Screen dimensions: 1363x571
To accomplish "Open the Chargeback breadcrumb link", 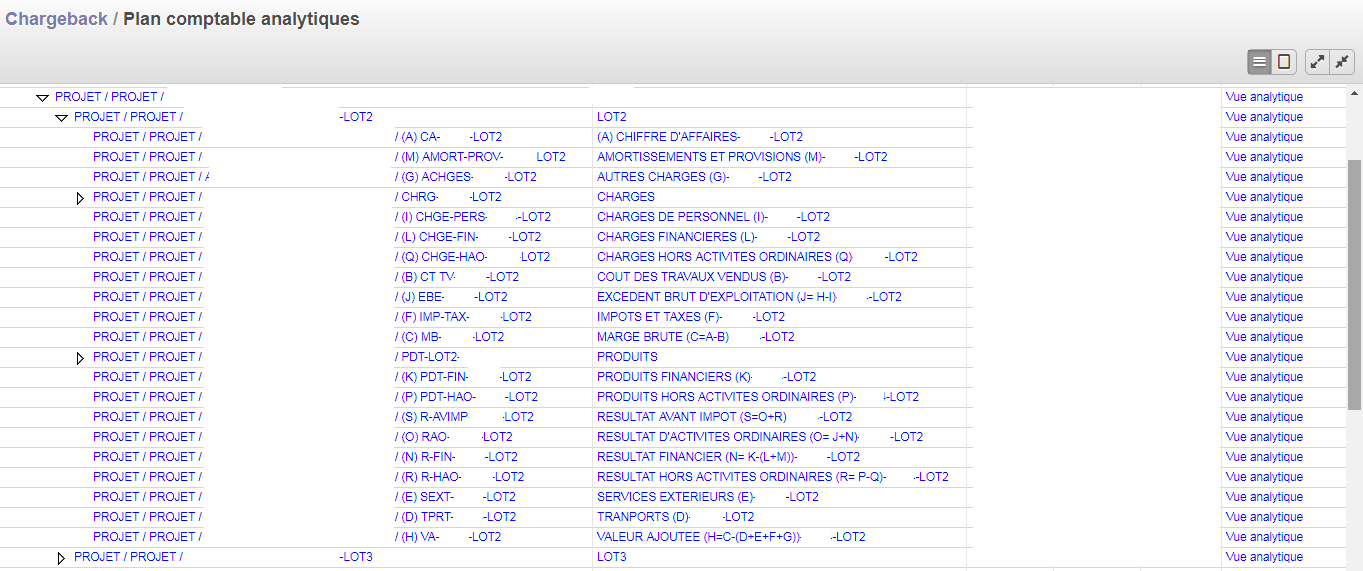I will coord(56,19).
